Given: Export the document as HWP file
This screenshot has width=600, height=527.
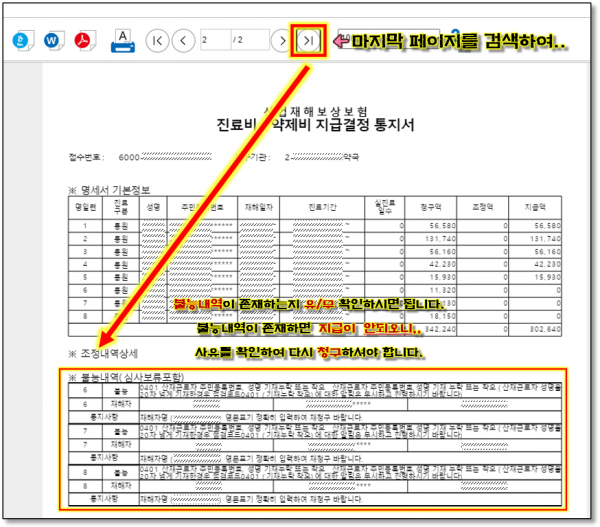Looking at the screenshot, I should point(23,41).
